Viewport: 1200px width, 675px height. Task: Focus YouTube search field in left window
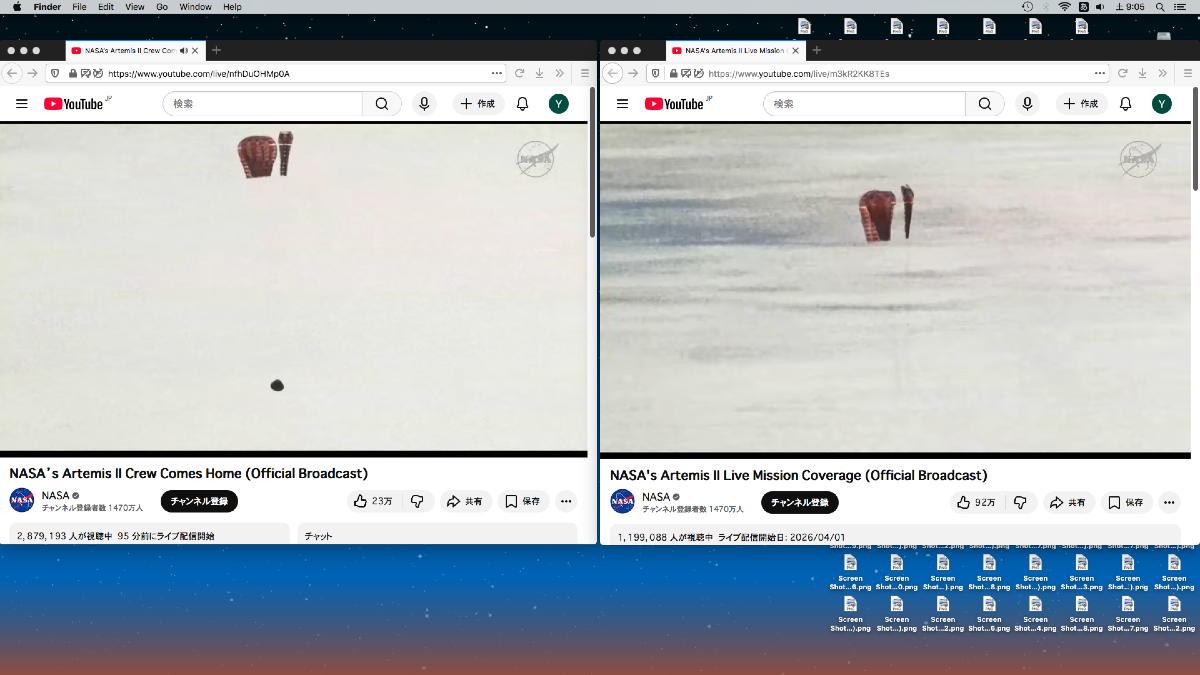[x=263, y=104]
